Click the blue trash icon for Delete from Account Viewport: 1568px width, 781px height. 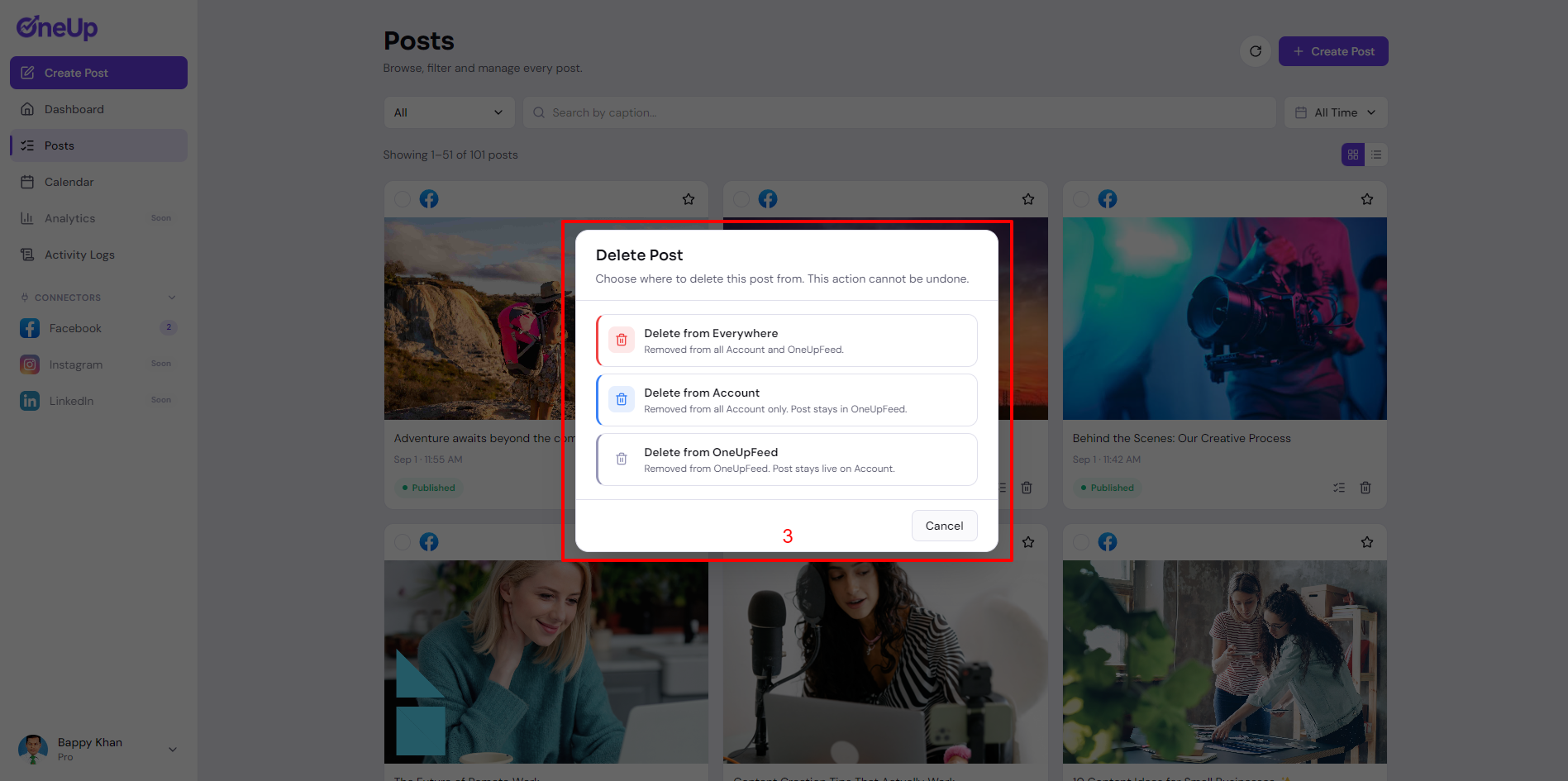click(622, 399)
